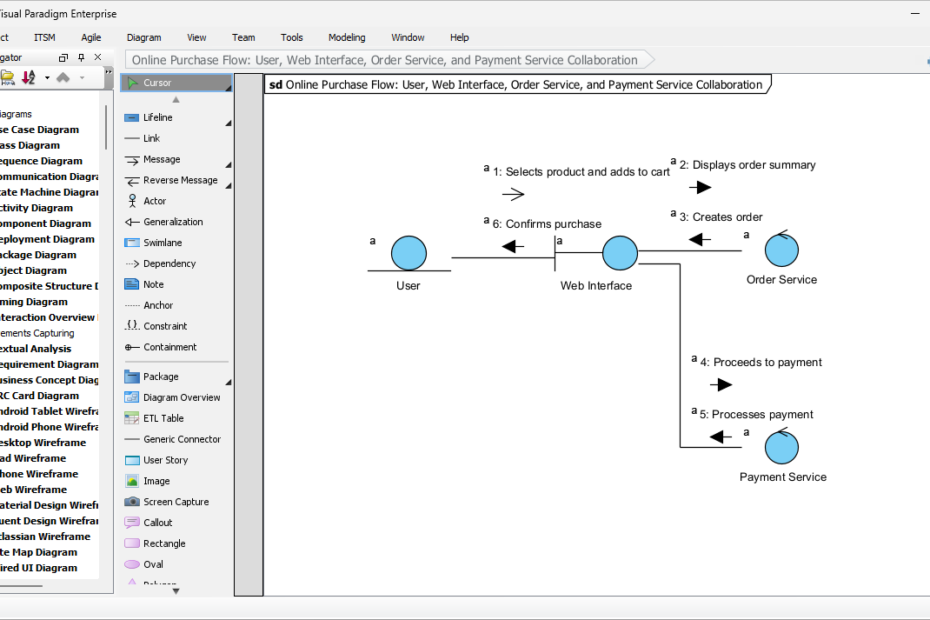
Task: Select Use Case Diagram in the navigator list
Action: point(40,129)
